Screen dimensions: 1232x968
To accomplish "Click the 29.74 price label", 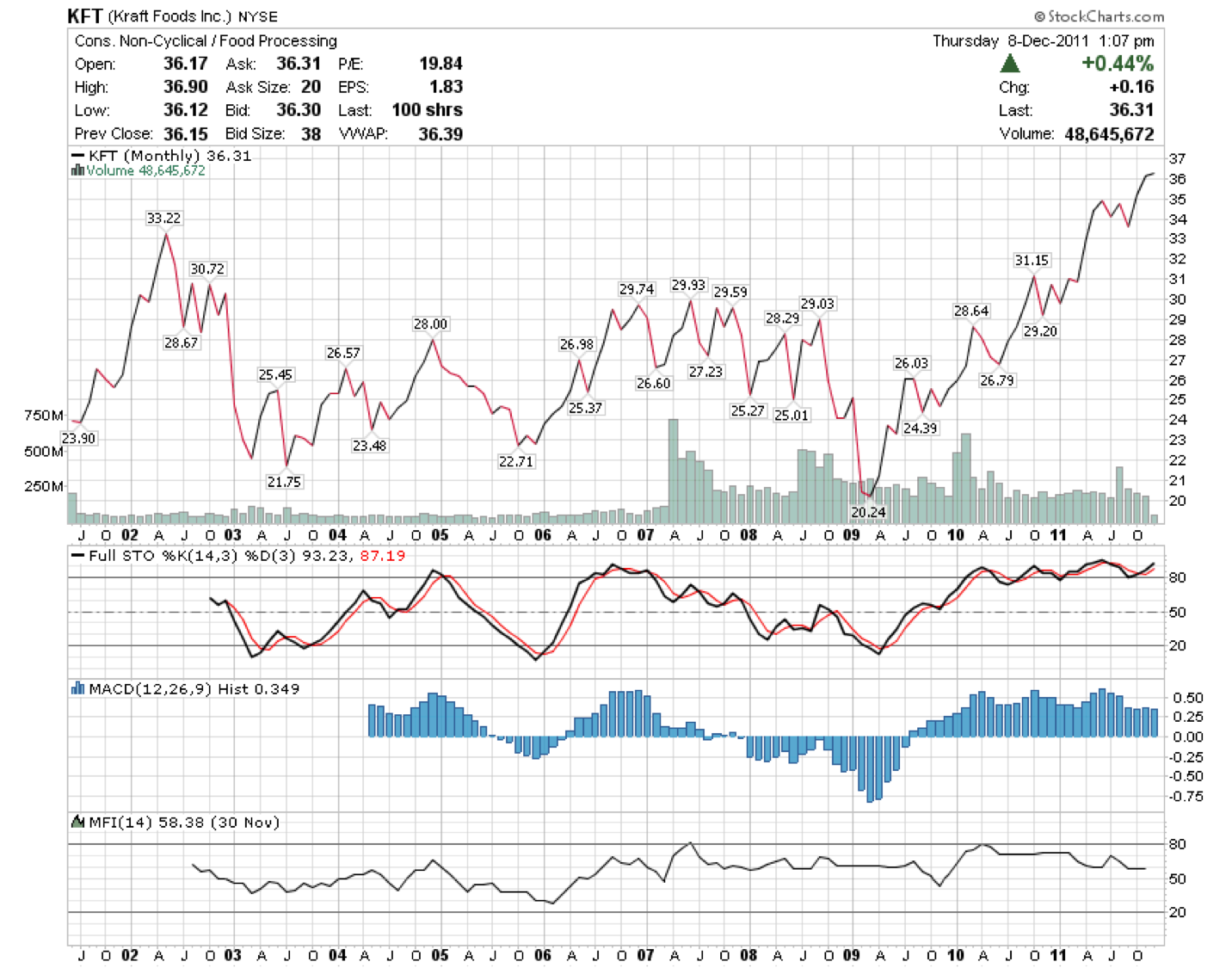I will tap(637, 289).
